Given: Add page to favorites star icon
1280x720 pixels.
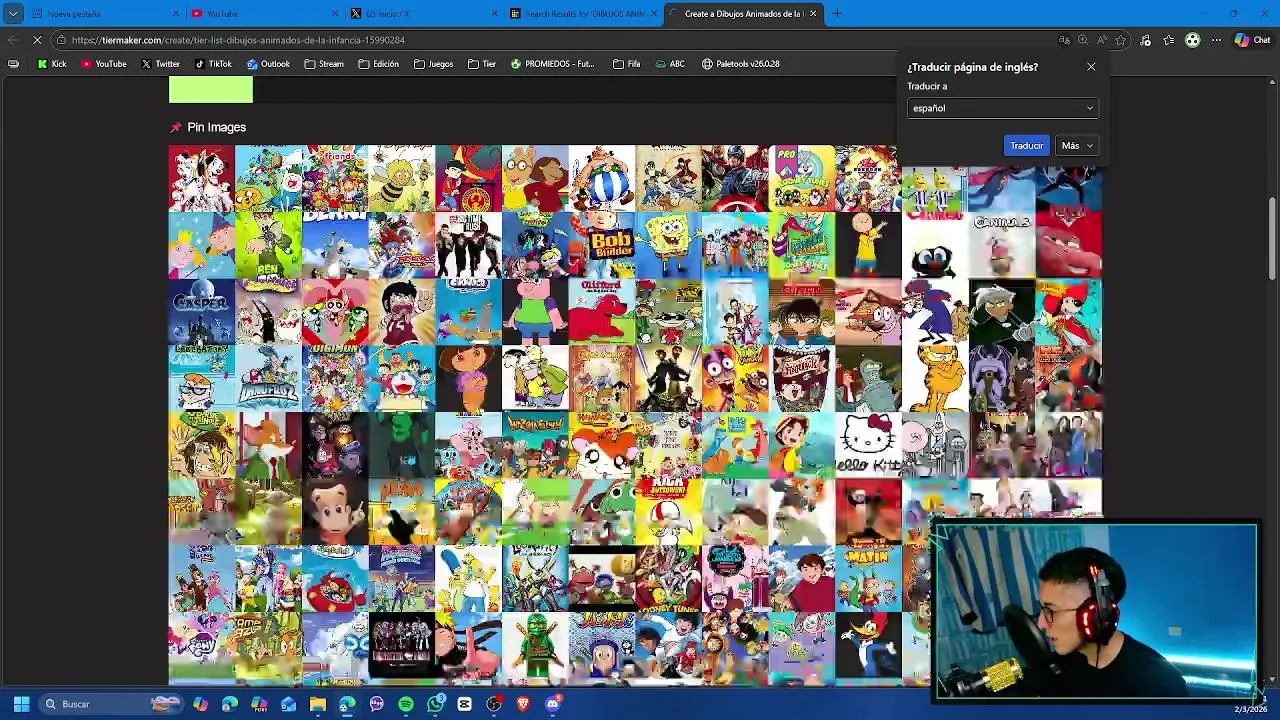Looking at the screenshot, I should click(1121, 40).
